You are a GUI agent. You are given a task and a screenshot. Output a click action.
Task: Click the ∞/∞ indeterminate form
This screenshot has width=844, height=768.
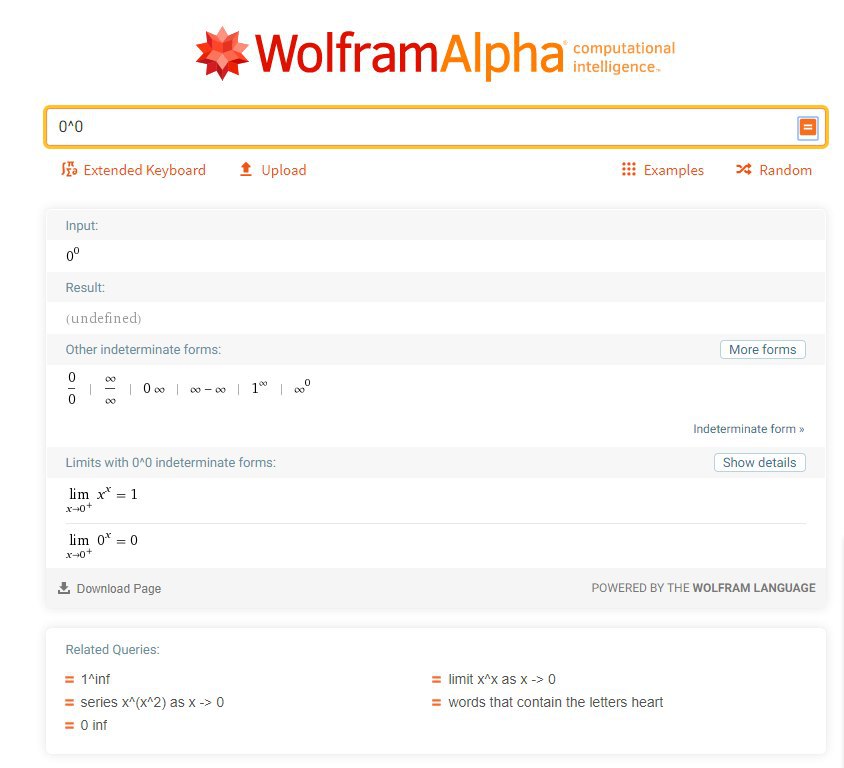point(110,389)
